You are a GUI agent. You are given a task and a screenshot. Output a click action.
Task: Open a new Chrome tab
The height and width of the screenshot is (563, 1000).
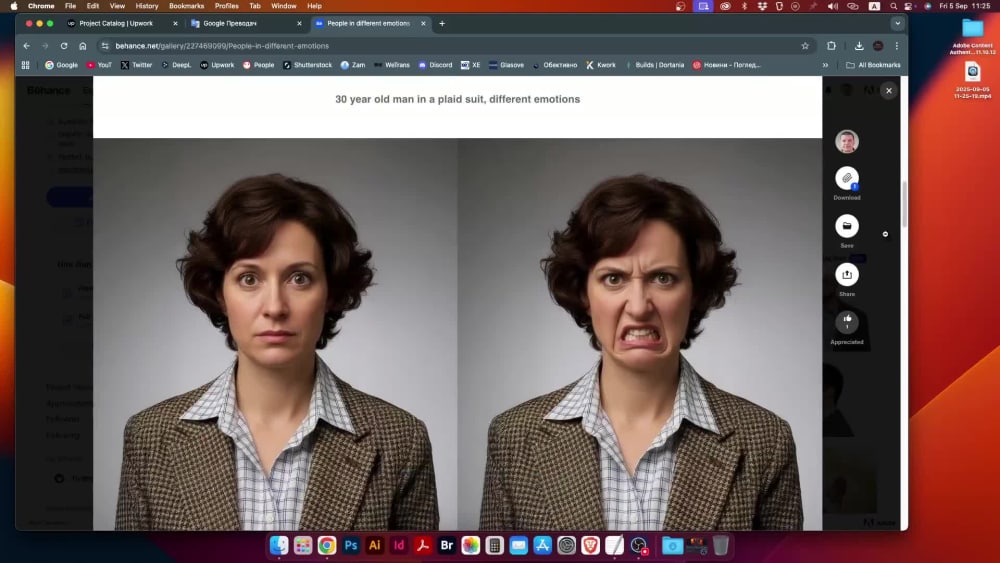coord(442,24)
